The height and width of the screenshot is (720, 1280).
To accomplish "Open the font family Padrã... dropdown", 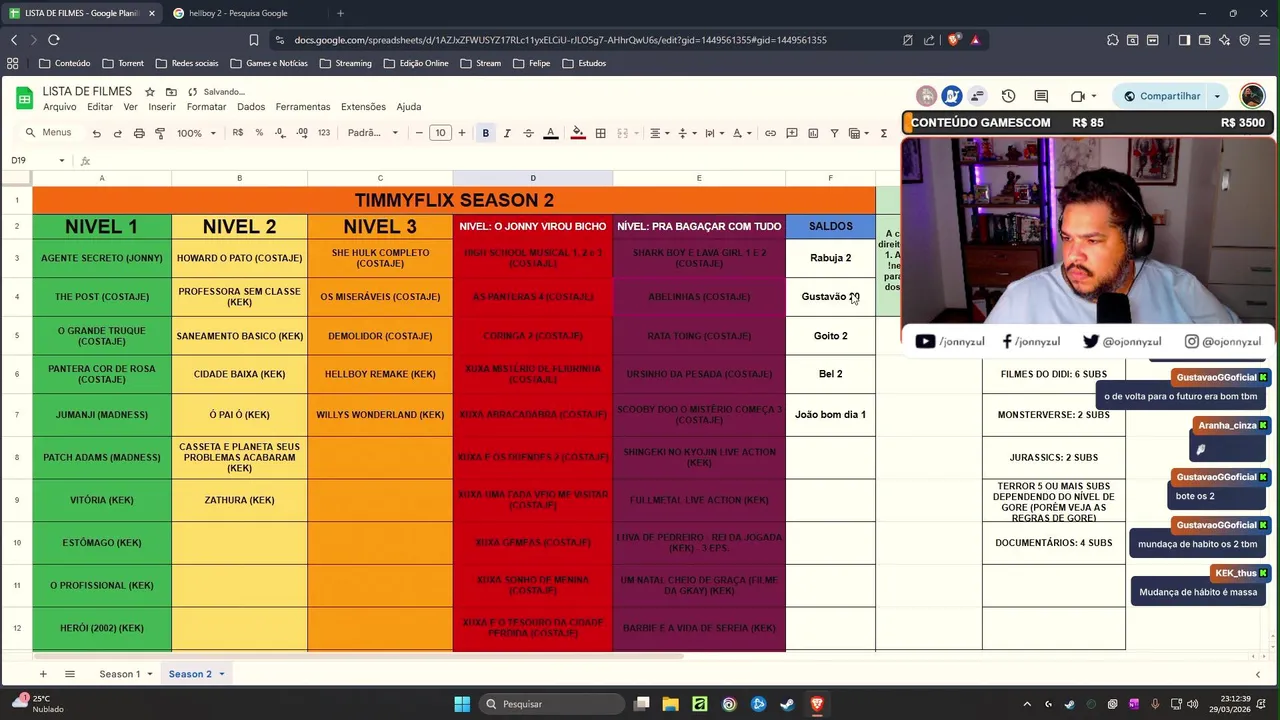I will [x=372, y=133].
